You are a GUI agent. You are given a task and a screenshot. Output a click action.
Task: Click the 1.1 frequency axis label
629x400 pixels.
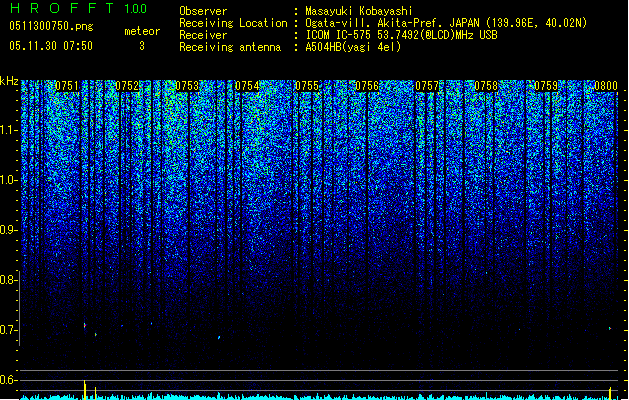(x=9, y=130)
